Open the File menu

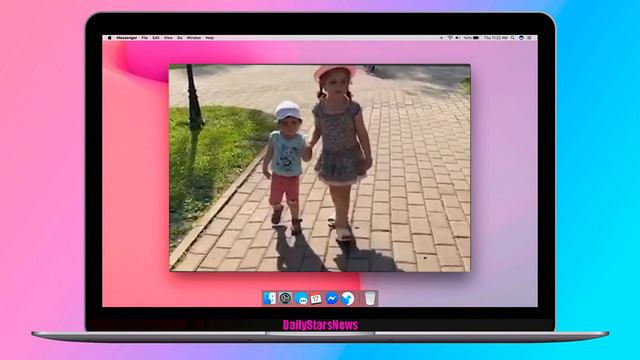pyautogui.click(x=144, y=38)
